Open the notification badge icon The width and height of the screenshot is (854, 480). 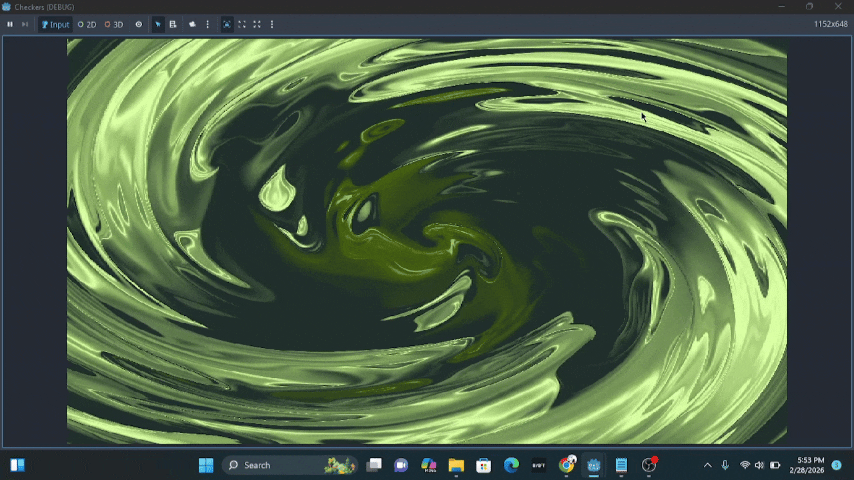pos(837,465)
